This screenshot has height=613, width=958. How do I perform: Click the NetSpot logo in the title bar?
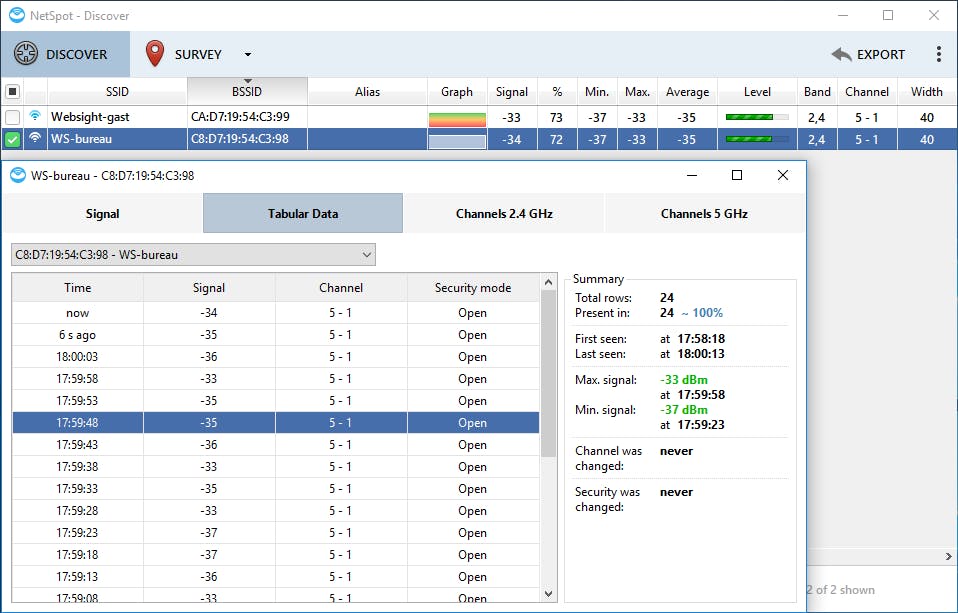pos(16,15)
